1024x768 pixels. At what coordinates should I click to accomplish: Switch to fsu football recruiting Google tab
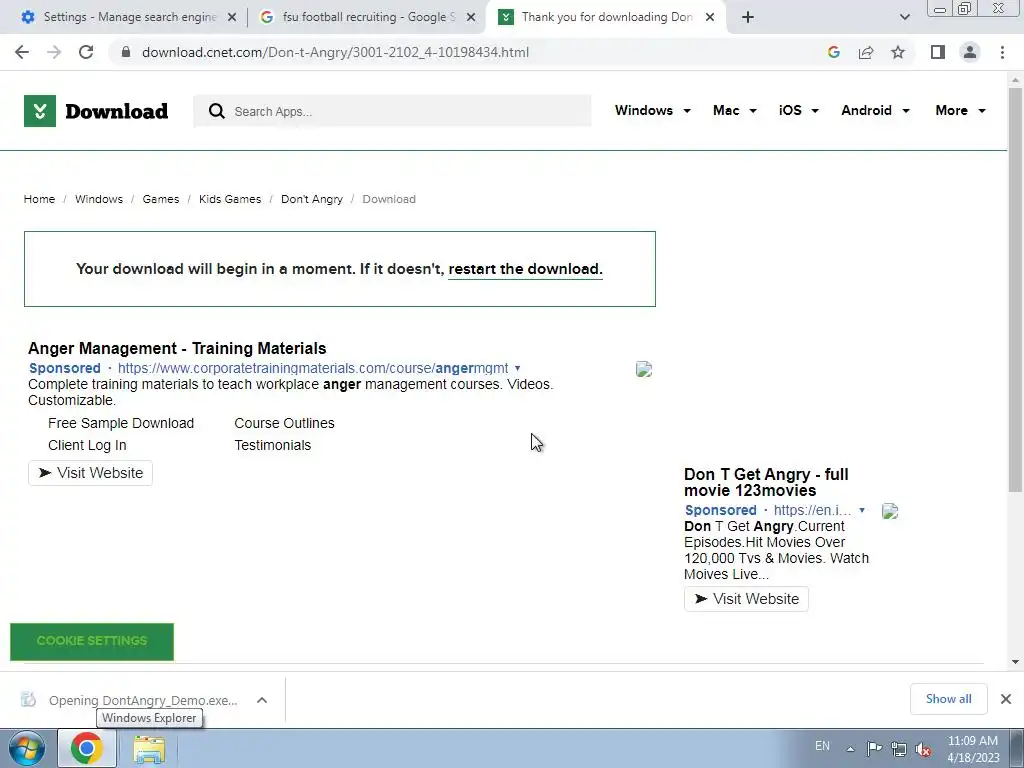tap(368, 17)
